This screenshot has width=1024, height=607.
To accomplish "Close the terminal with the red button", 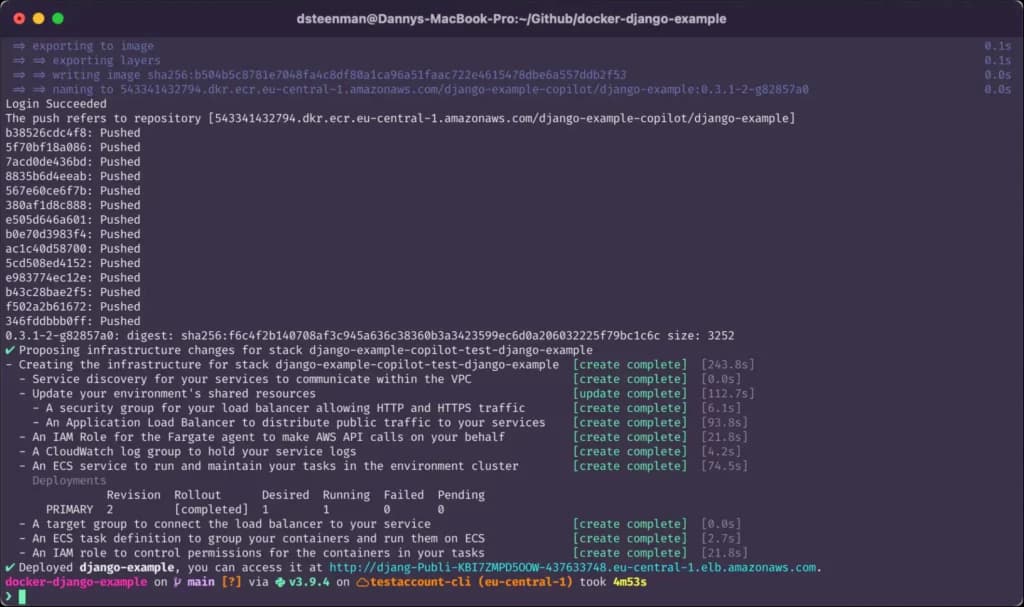I will click(19, 18).
